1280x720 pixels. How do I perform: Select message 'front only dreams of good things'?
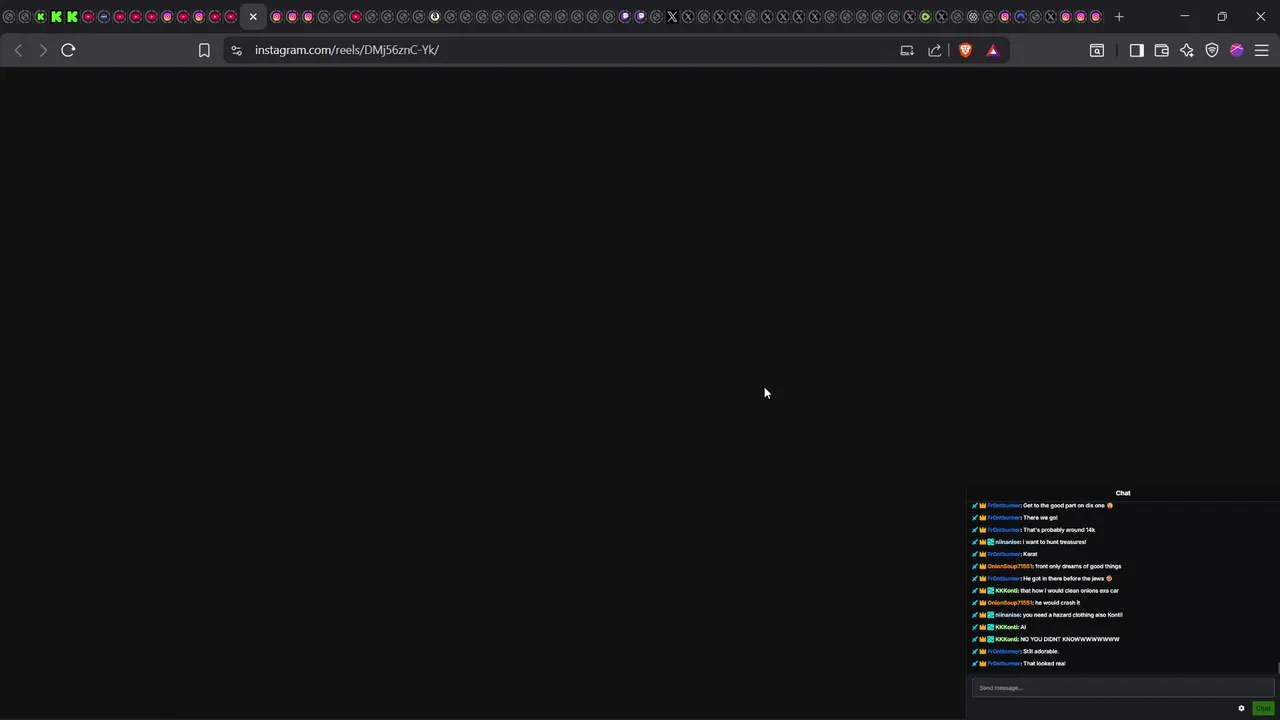tap(1078, 566)
